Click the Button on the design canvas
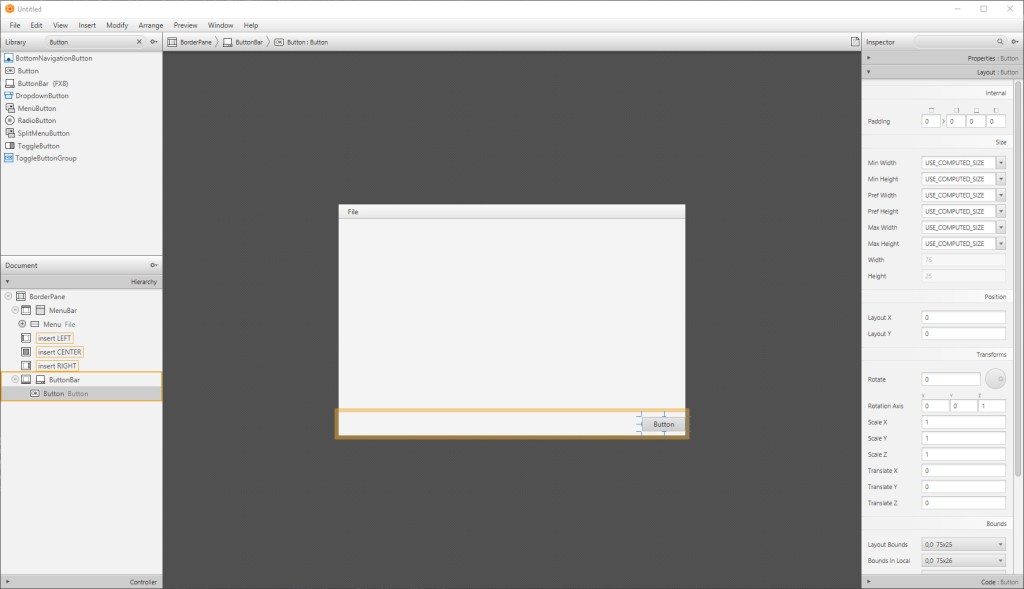Viewport: 1024px width, 589px height. click(663, 424)
